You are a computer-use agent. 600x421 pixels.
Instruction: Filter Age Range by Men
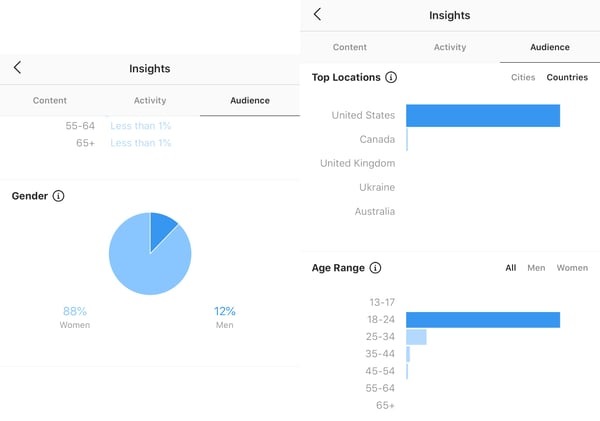[536, 268]
